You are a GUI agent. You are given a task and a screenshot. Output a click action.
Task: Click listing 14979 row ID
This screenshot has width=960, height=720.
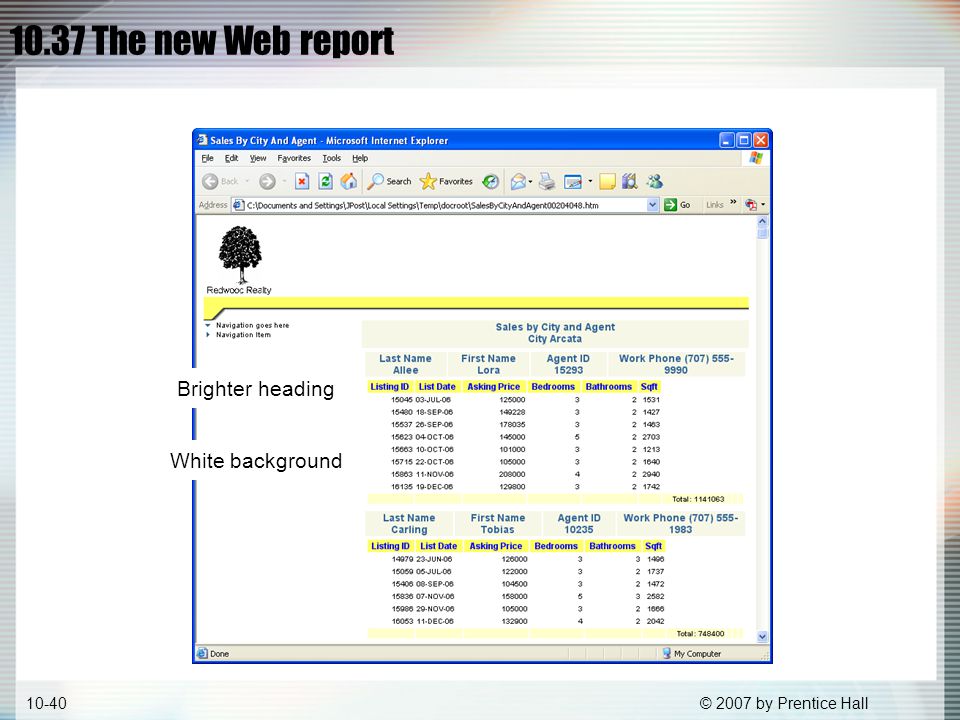tap(402, 559)
